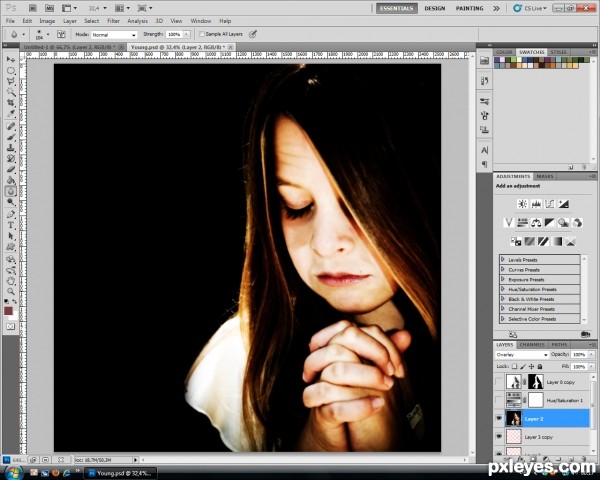Launch Bridge from the application bar
The width and height of the screenshot is (600, 480).
tap(33, 8)
